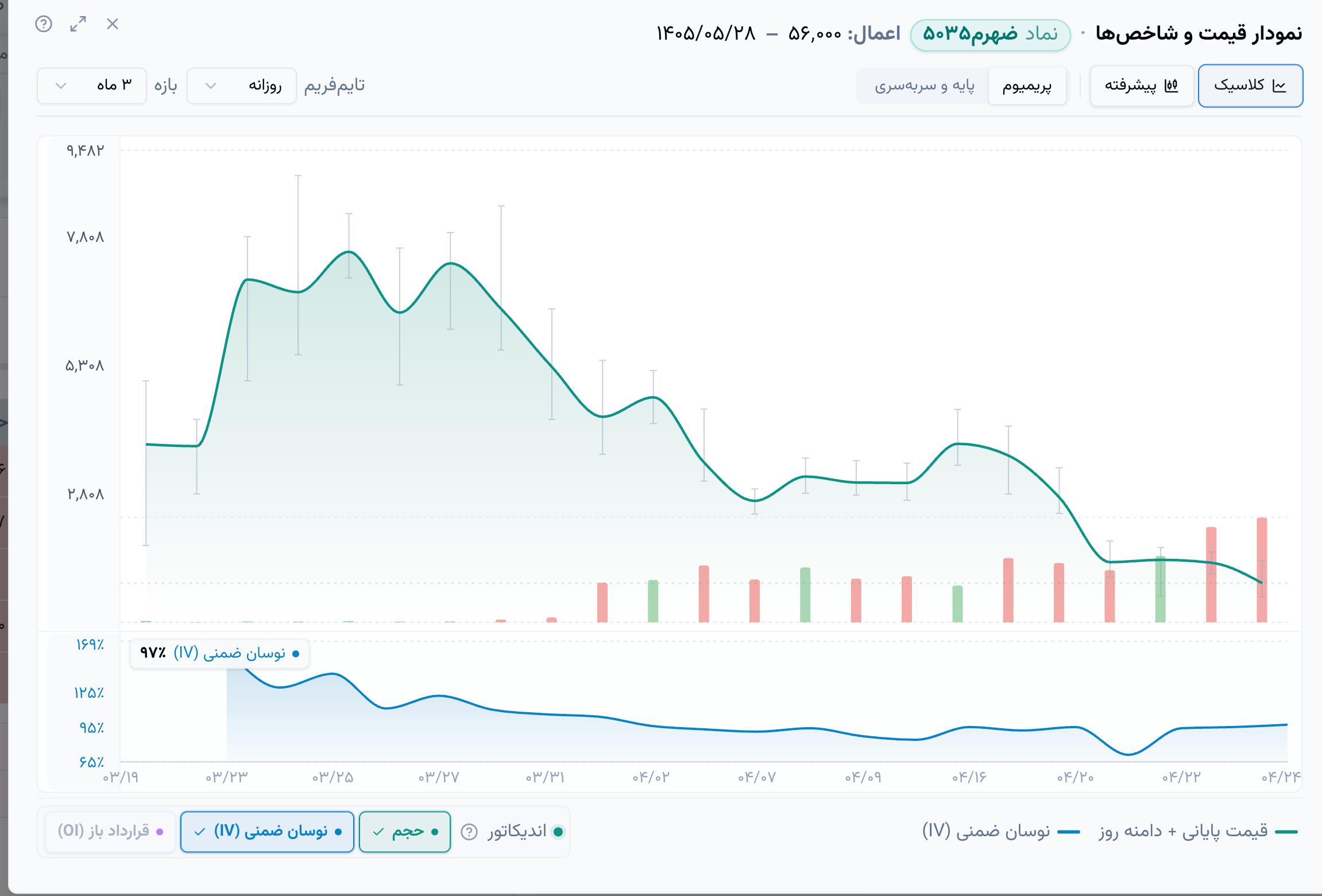Click the پیشرفته candlestick icon
The image size is (1322, 896).
1172,86
